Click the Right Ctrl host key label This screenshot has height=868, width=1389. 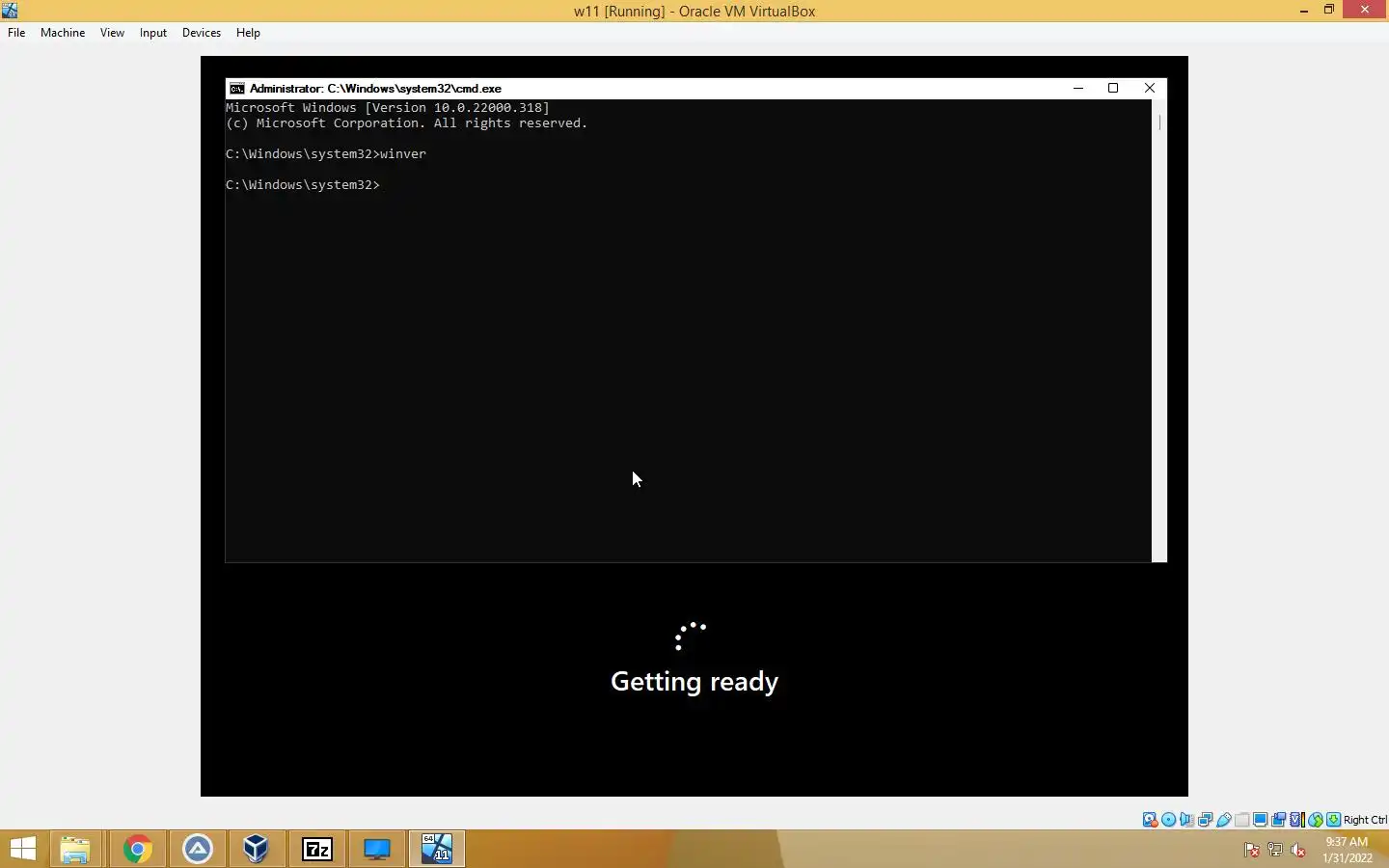[1365, 820]
